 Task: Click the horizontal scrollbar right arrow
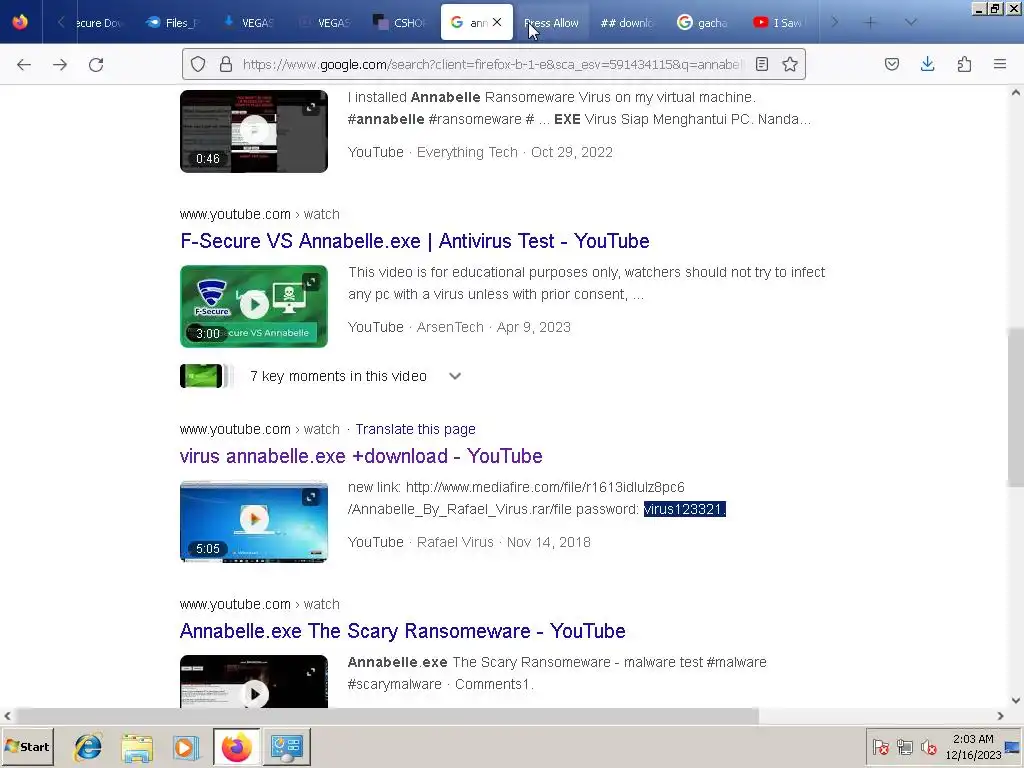pyautogui.click(x=1000, y=716)
